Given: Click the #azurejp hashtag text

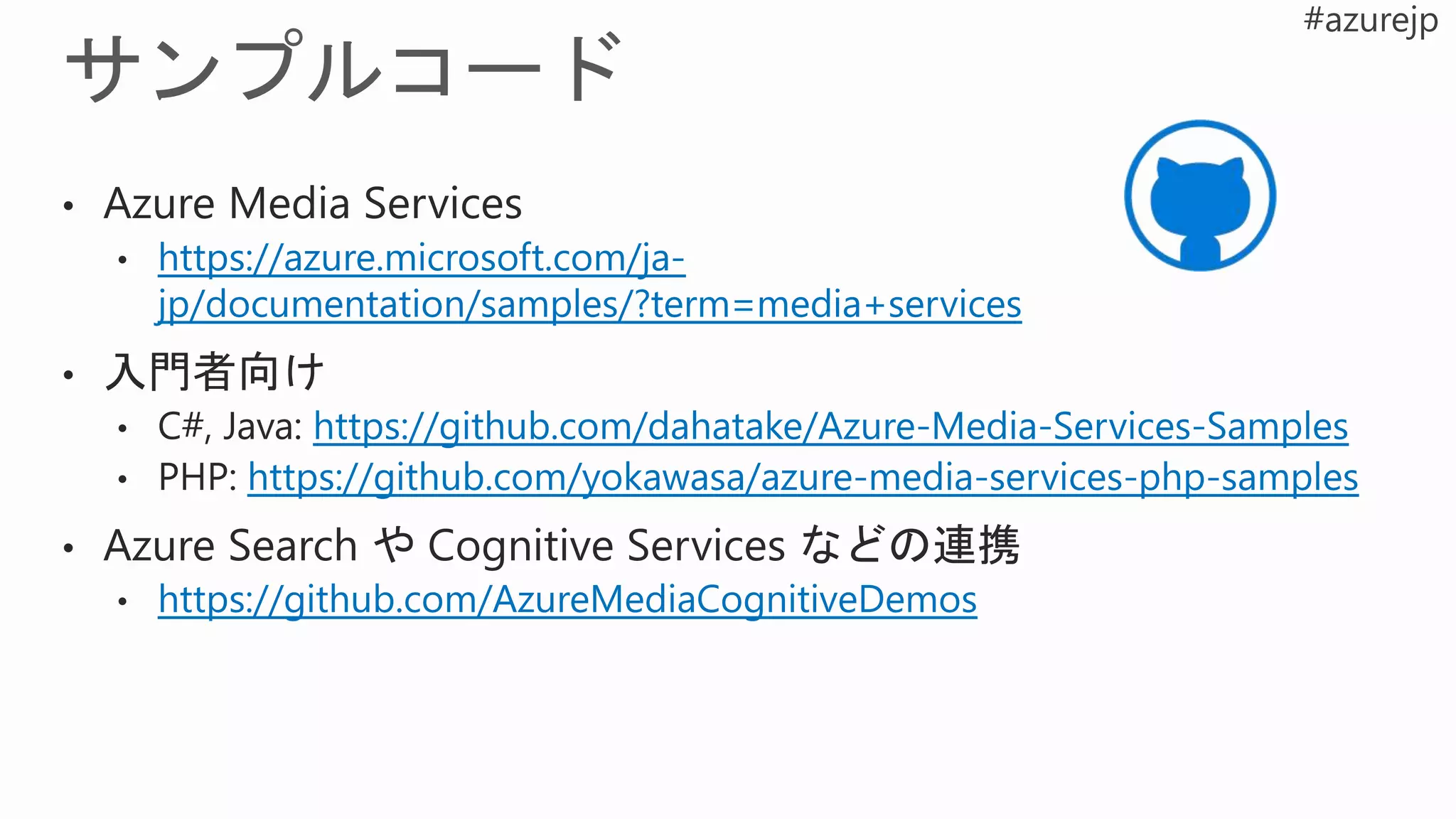Looking at the screenshot, I should (x=1370, y=20).
